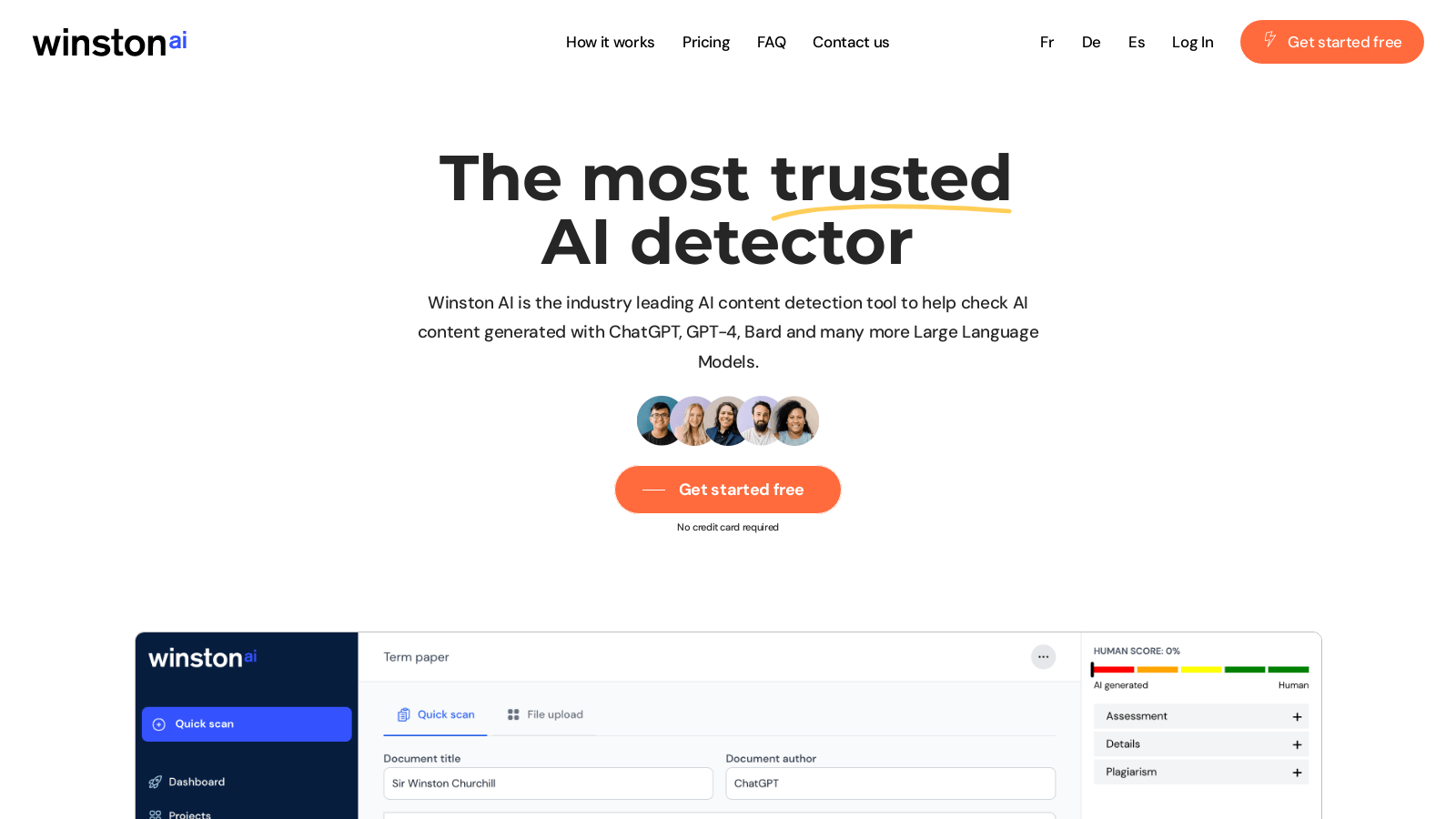Click the Quick scan sidebar button
This screenshot has height=819, width=1456.
(x=247, y=724)
